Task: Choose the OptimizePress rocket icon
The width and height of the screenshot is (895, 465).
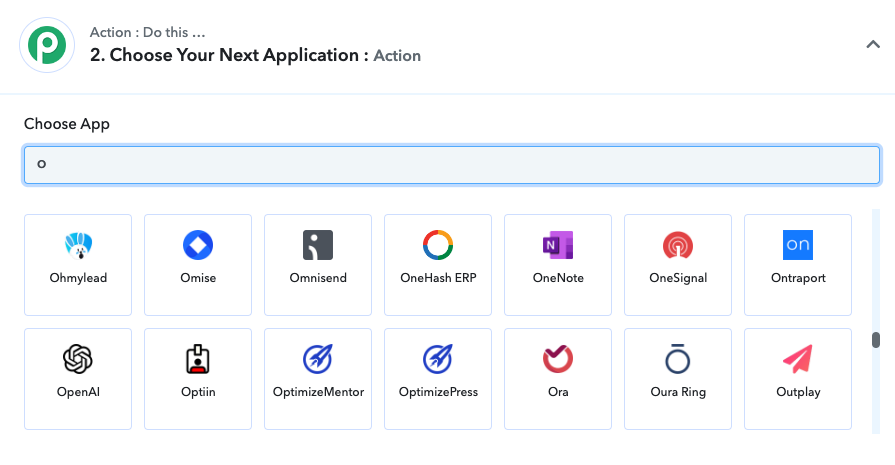Action: click(438, 359)
